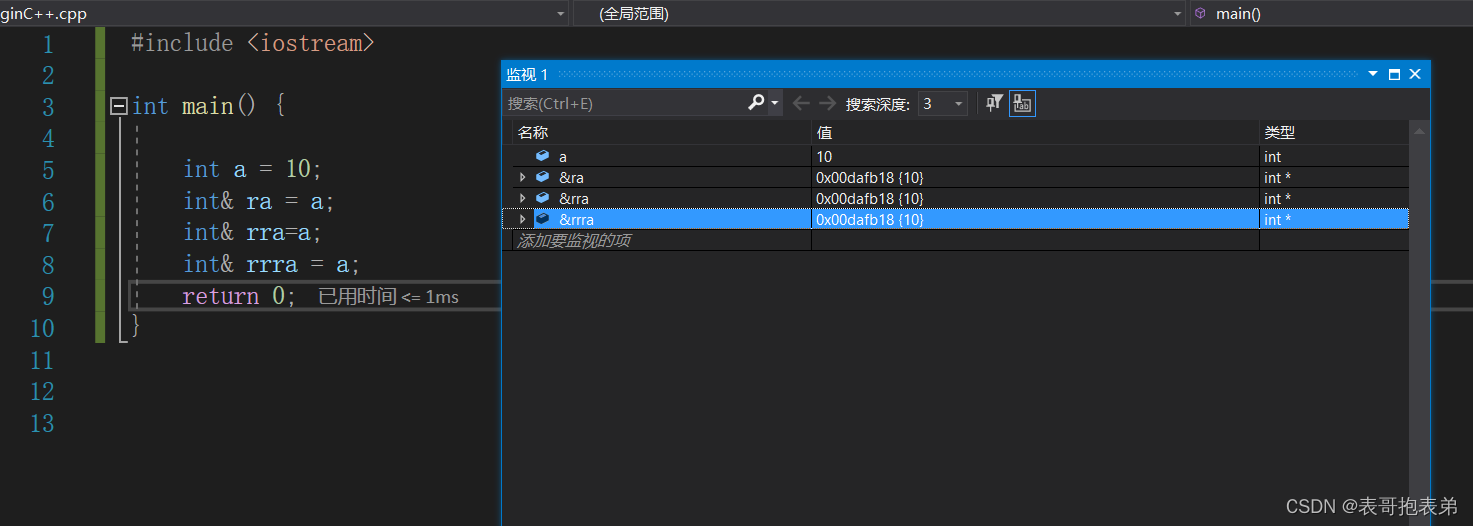Viewport: 1473px width, 526px height.
Task: Expand the &rra watch entry
Action: [523, 198]
